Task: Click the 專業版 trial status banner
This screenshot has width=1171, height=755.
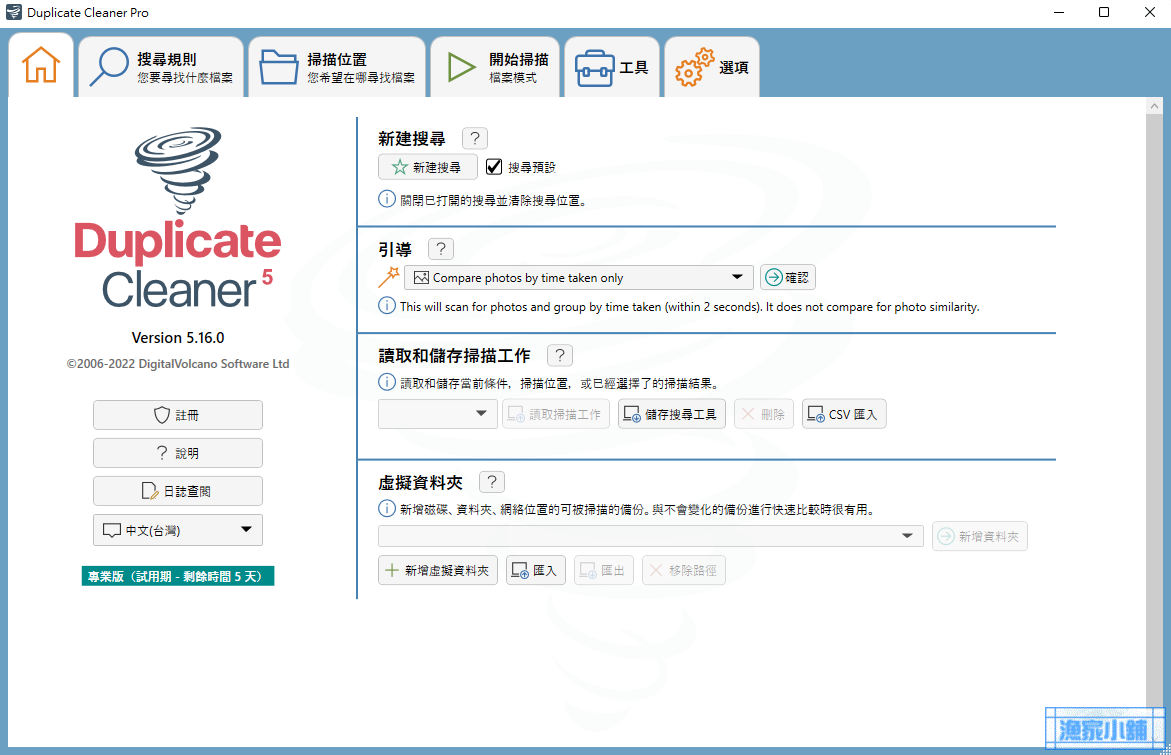Action: pos(178,576)
